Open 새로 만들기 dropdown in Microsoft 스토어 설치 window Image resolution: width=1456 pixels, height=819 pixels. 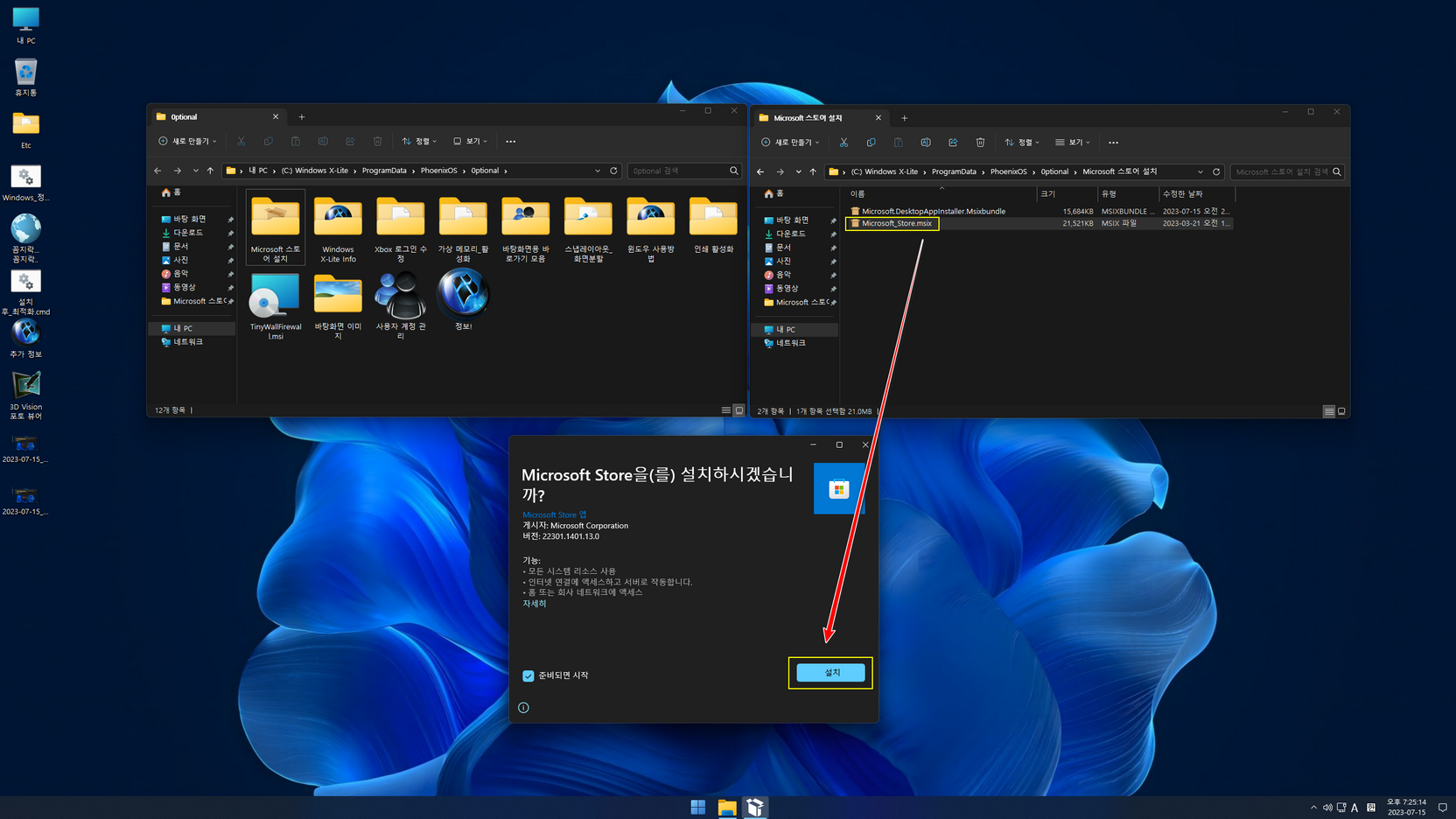pyautogui.click(x=790, y=142)
